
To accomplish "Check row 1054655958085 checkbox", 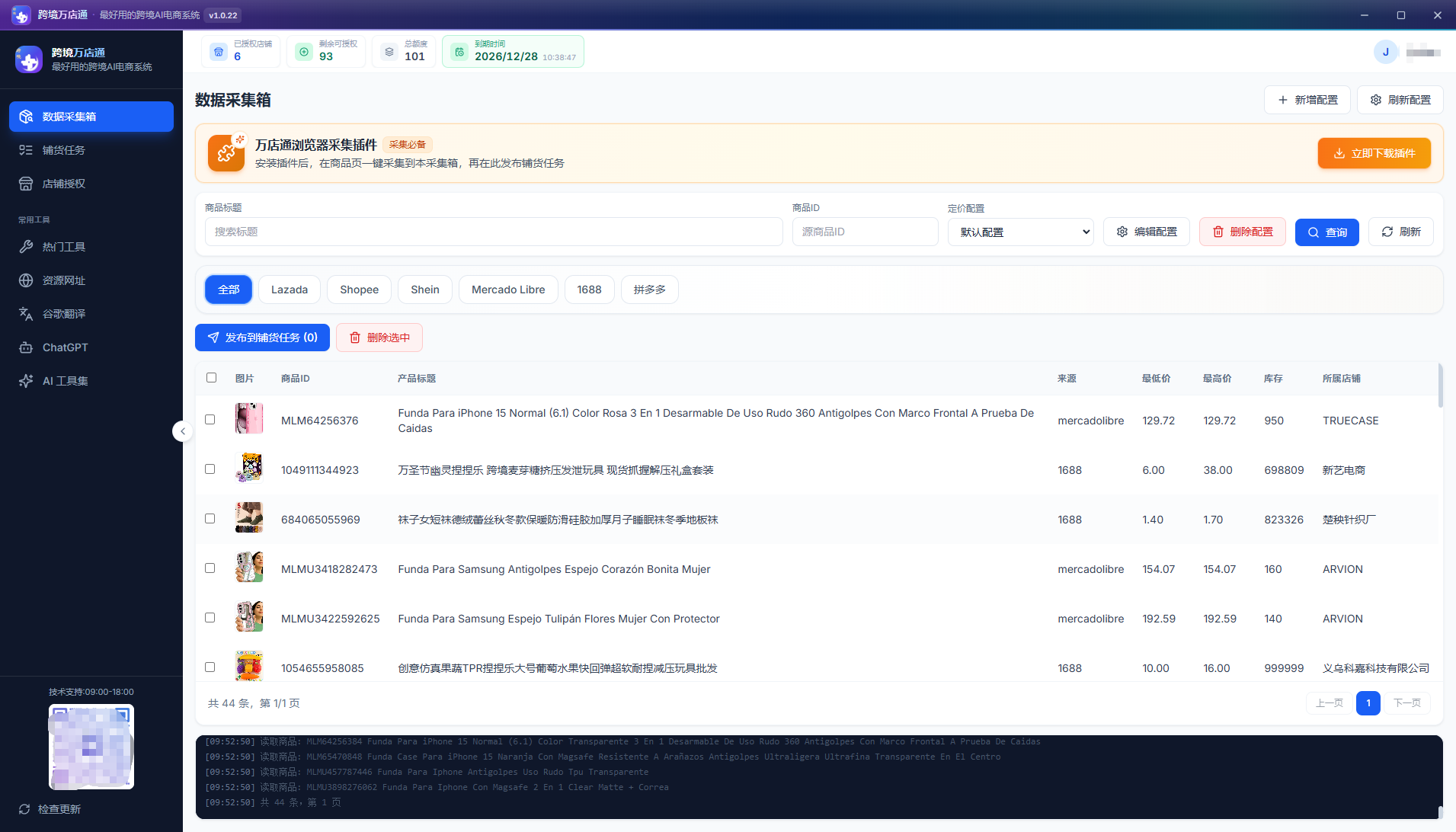I will coord(210,667).
